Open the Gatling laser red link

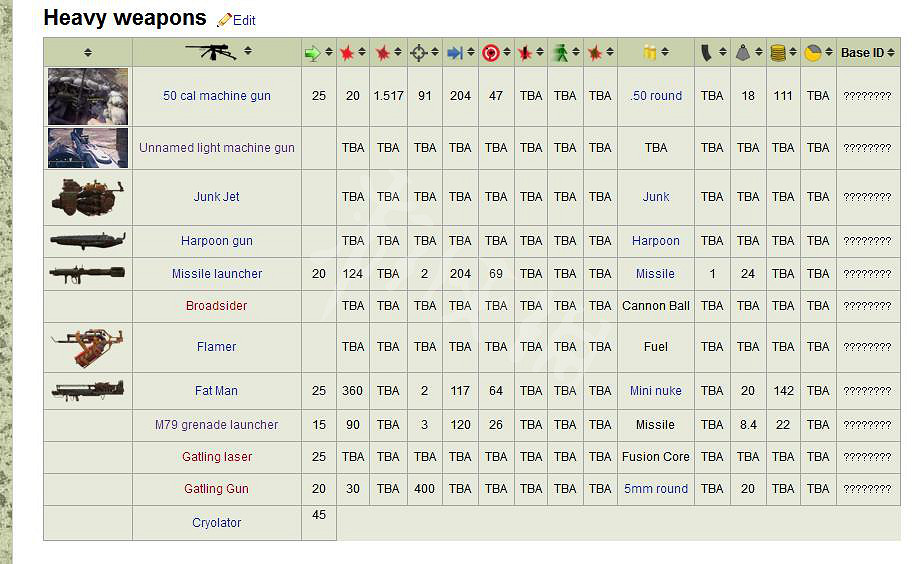[216, 457]
